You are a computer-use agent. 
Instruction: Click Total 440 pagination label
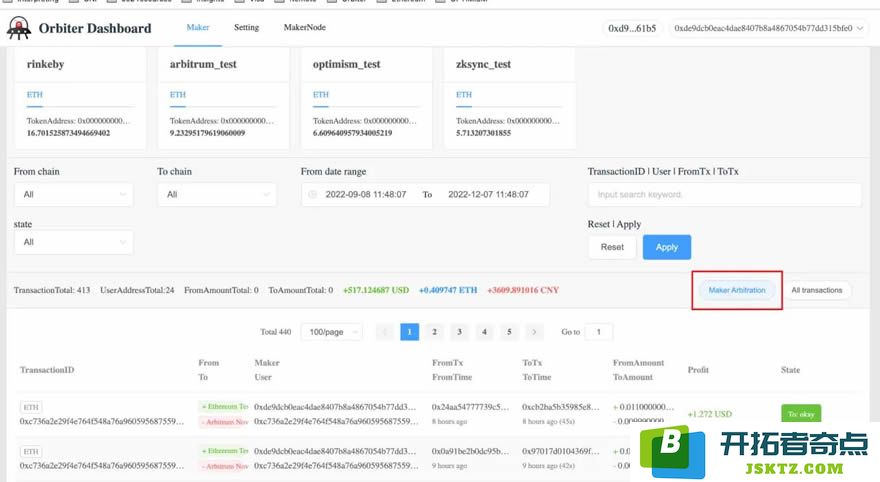276,332
